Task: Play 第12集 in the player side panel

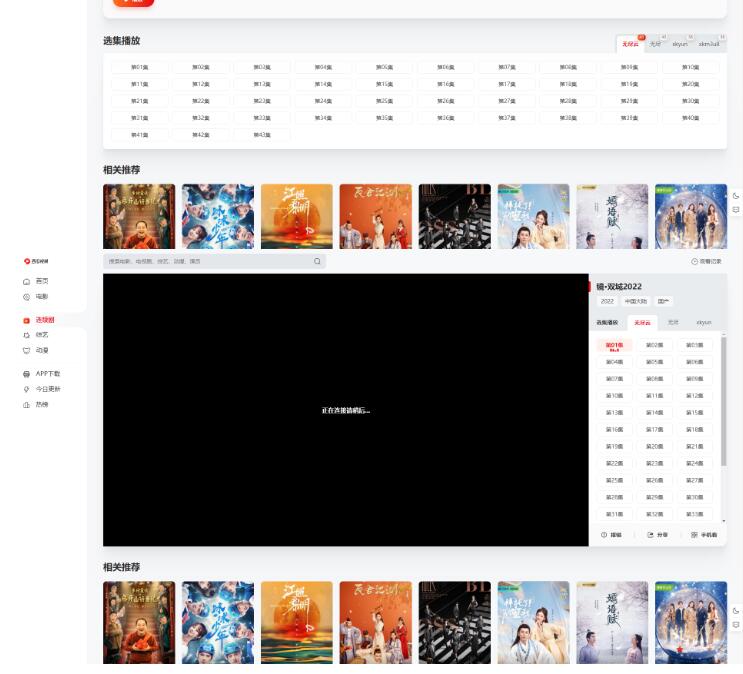Action: (x=695, y=395)
